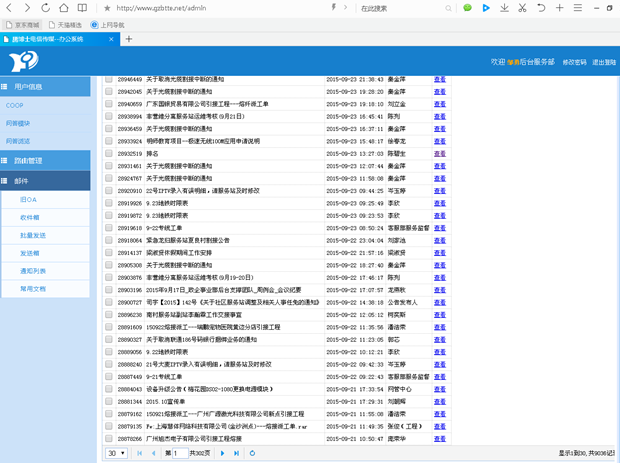This screenshot has width=620, height=463.
Task: Jump to the last page of mail list
Action: [236, 453]
